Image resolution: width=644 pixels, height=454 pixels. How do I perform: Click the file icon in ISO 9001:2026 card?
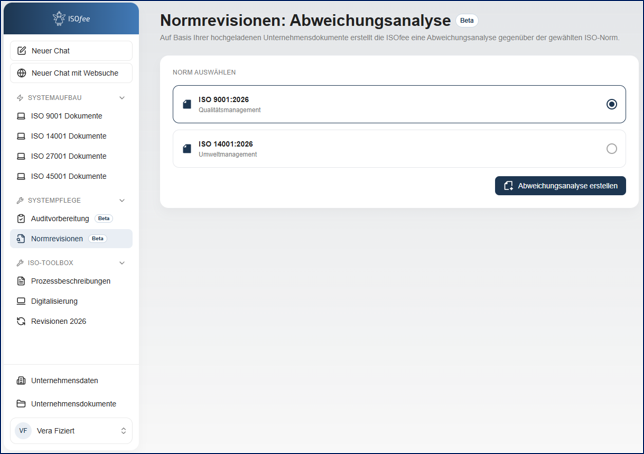(187, 104)
